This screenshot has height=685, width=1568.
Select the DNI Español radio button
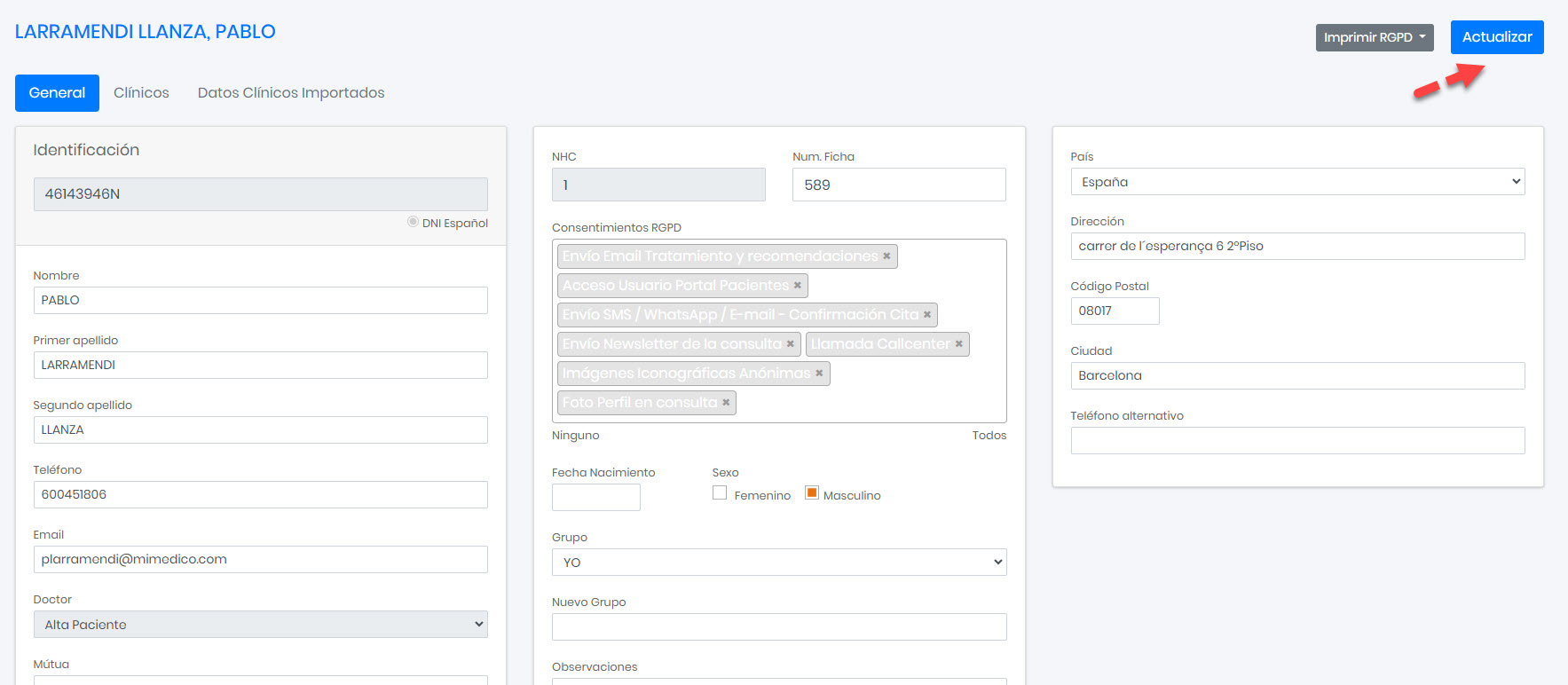pyautogui.click(x=413, y=222)
